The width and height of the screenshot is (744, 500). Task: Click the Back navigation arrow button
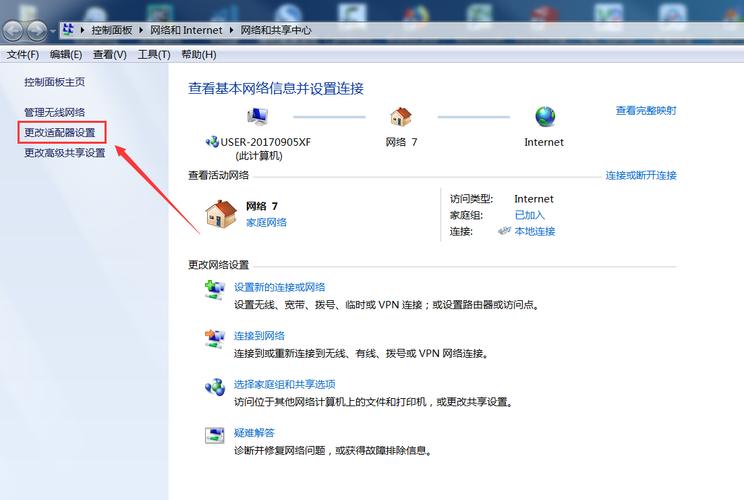[13, 31]
